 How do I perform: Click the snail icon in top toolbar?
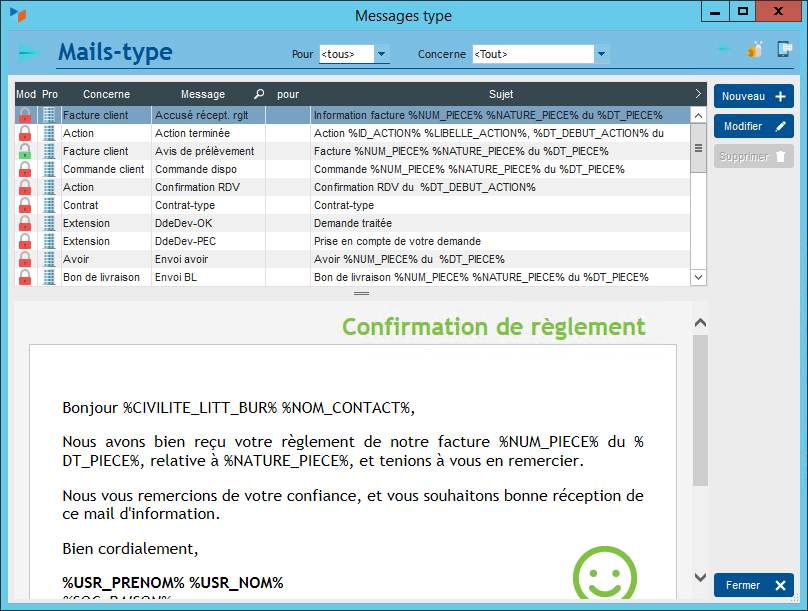pyautogui.click(x=755, y=49)
